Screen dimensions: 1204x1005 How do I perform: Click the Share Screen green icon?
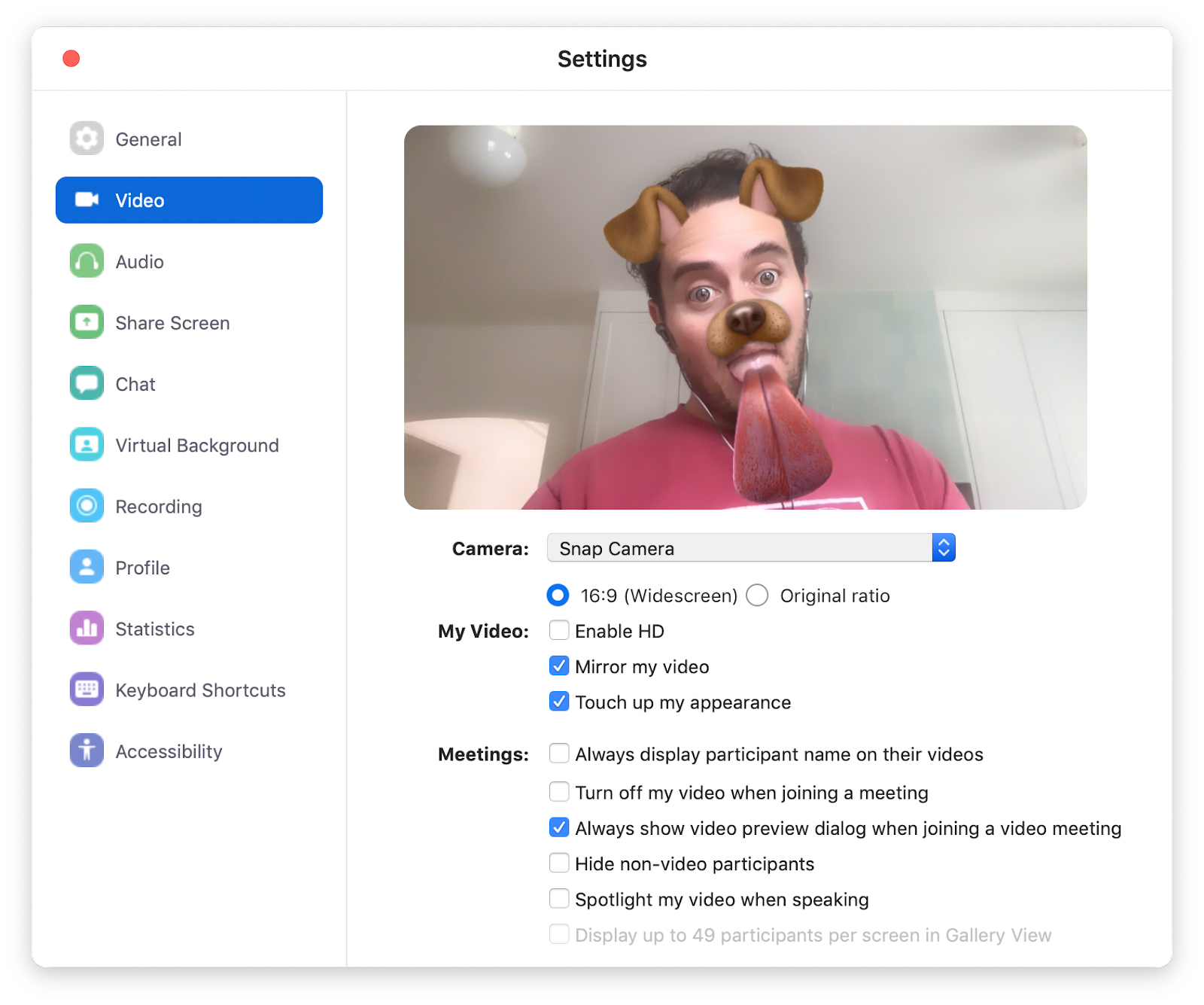(x=87, y=322)
